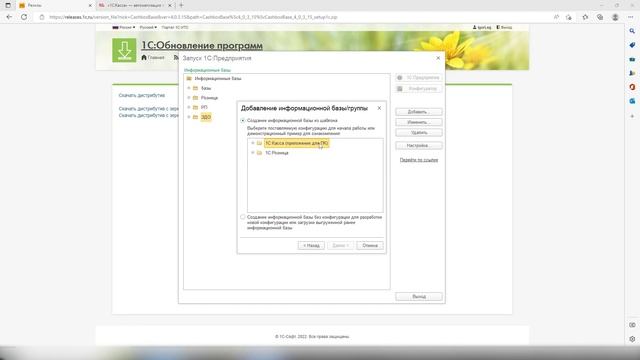Open the Collections icon
The width and height of the screenshot is (640, 360).
pos(600,17)
